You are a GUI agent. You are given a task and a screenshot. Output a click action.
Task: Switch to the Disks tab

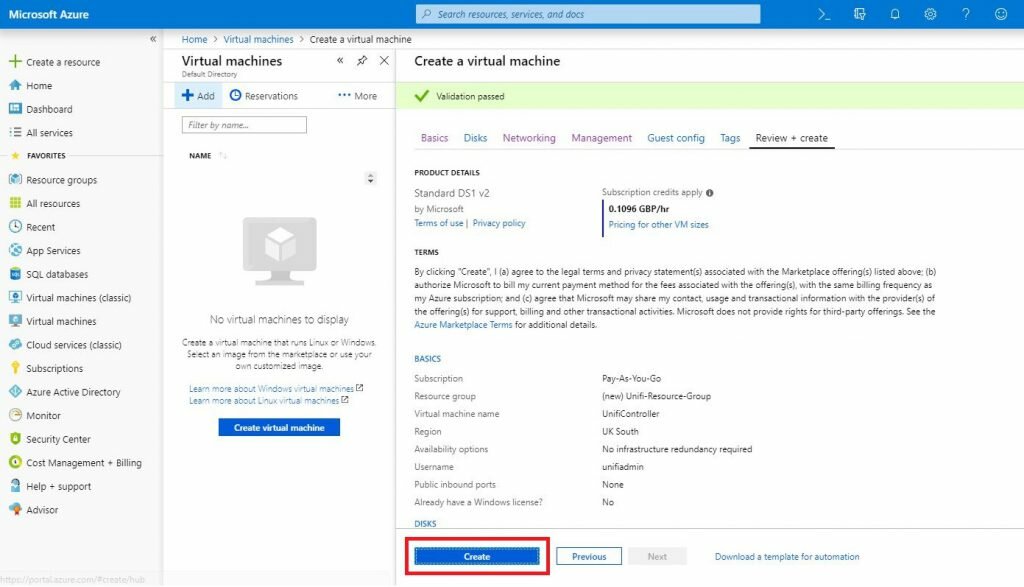(475, 138)
